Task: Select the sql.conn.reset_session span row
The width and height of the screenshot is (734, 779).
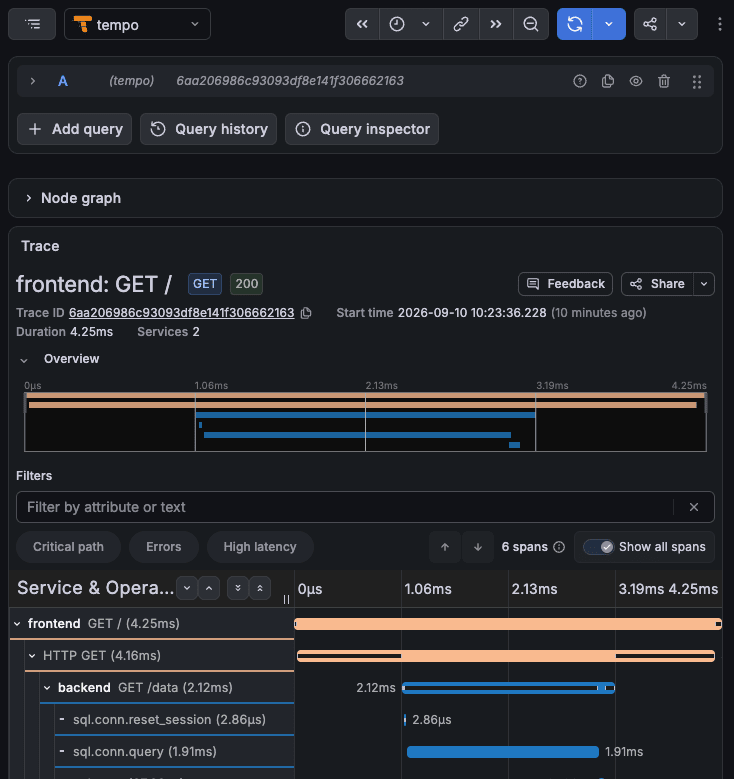Action: pos(174,719)
